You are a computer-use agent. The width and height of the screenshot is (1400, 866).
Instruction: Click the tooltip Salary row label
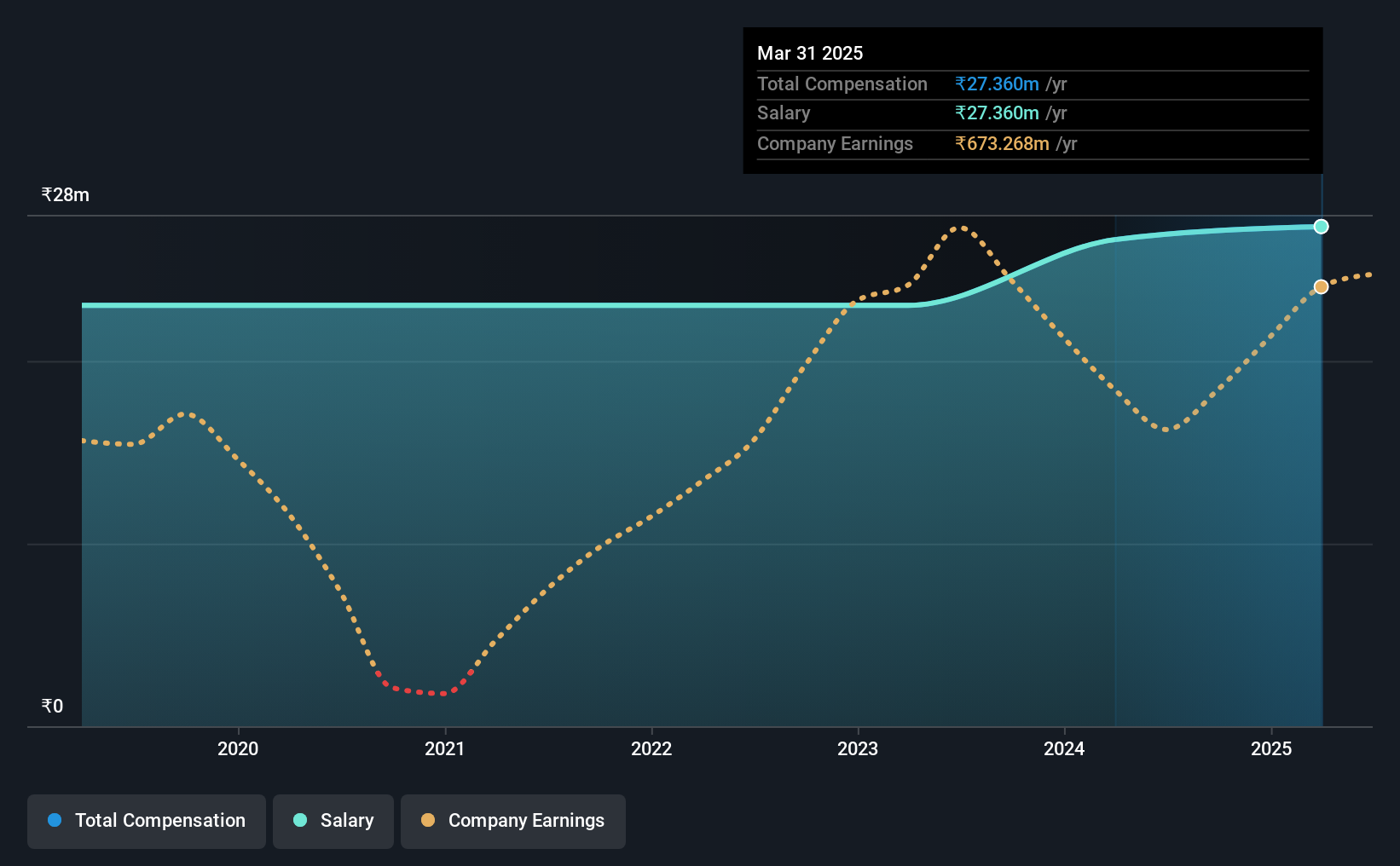[784, 113]
